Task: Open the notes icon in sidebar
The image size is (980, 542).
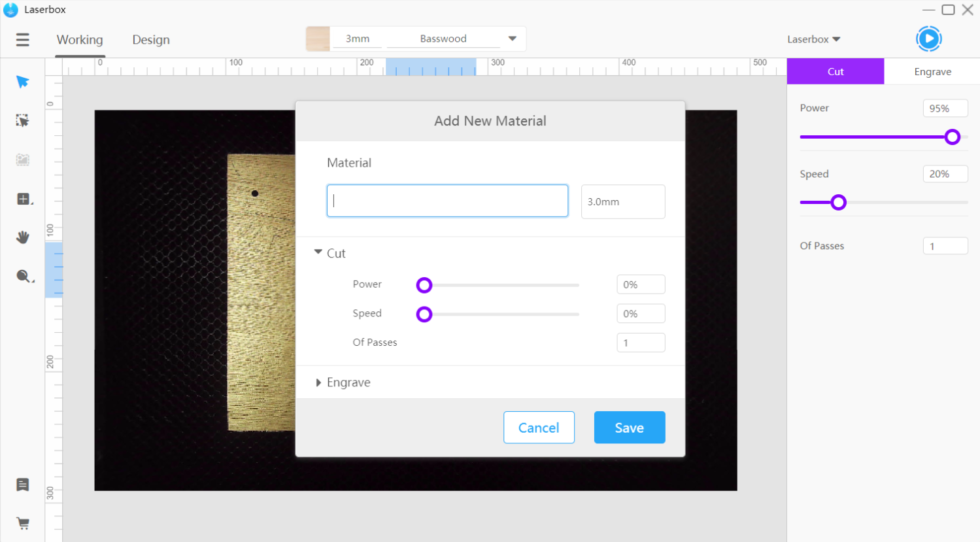Action: [x=22, y=484]
